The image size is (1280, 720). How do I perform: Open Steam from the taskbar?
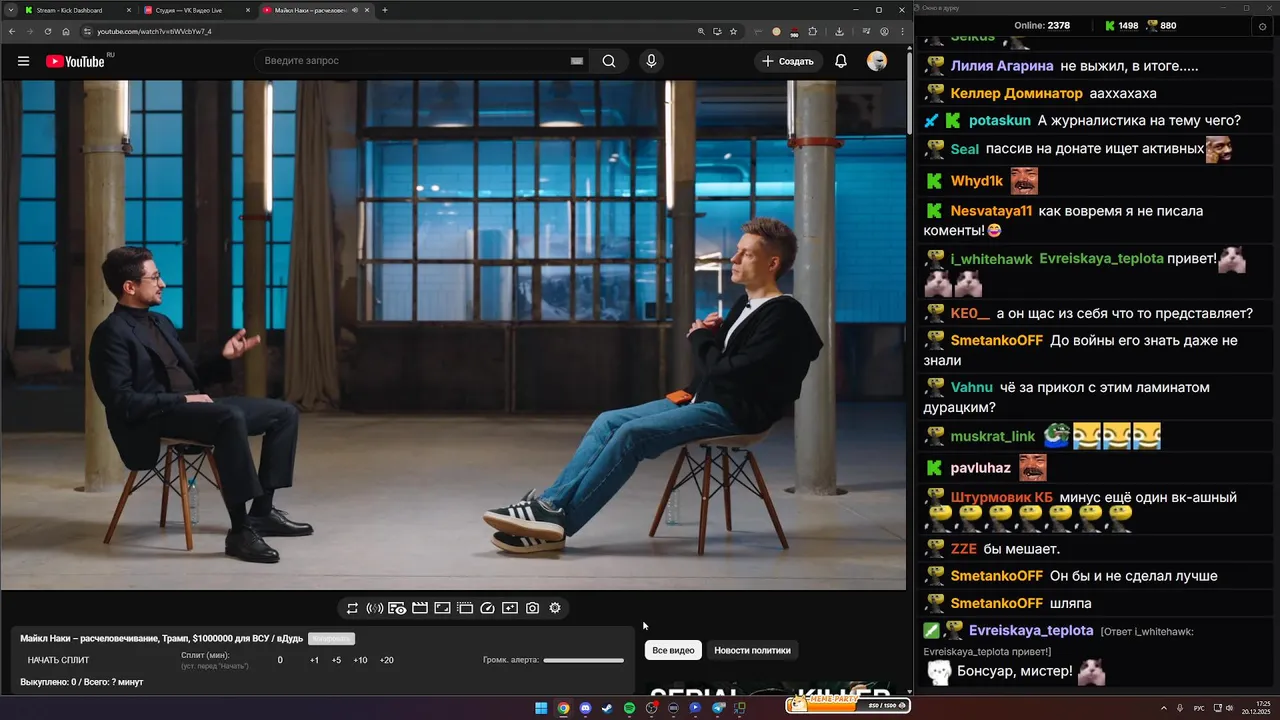click(x=607, y=708)
